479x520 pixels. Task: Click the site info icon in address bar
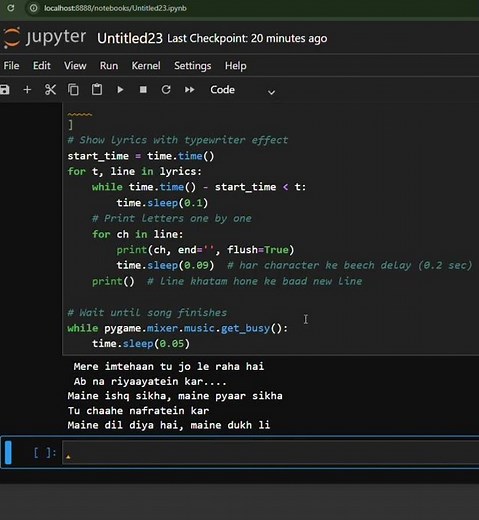click(x=34, y=8)
